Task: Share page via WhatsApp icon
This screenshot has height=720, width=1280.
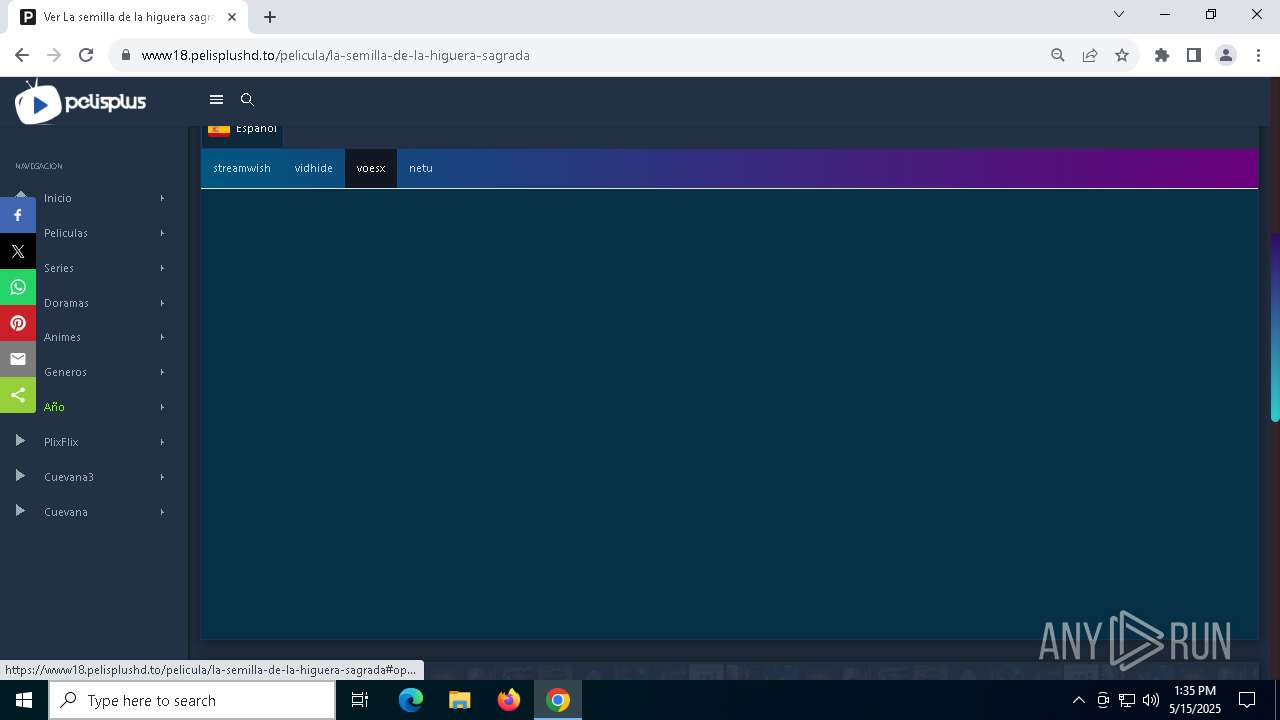Action: click(x=18, y=287)
